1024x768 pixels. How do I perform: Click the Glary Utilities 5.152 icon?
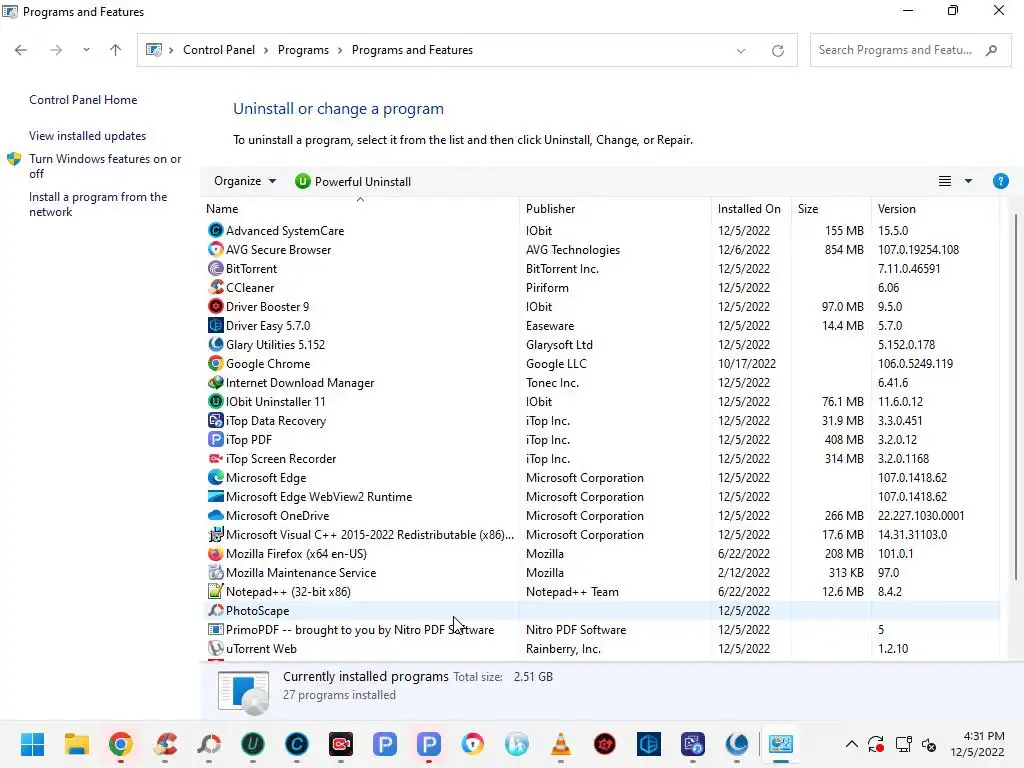pos(216,344)
